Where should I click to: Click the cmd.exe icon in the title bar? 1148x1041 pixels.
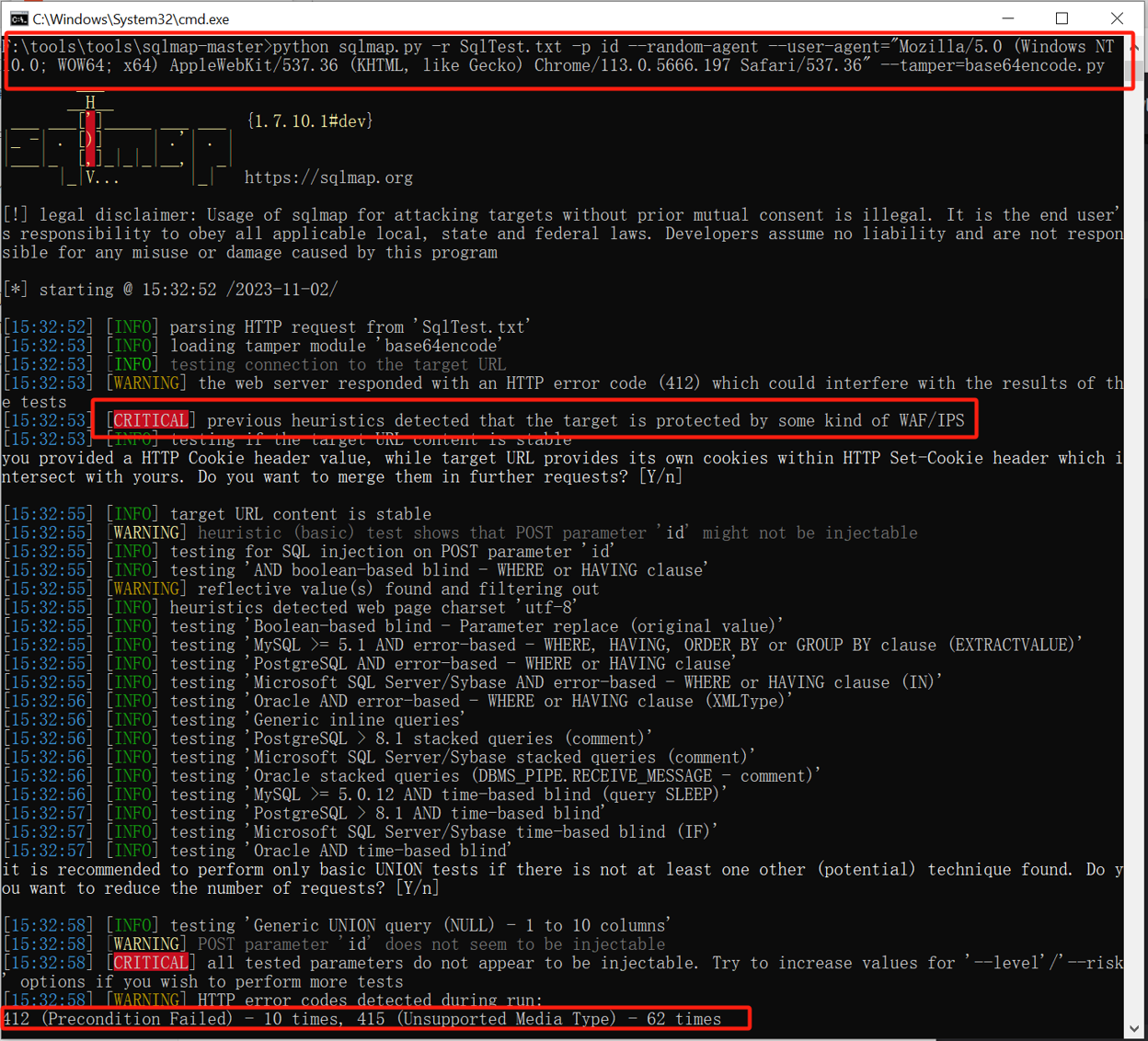(17, 18)
